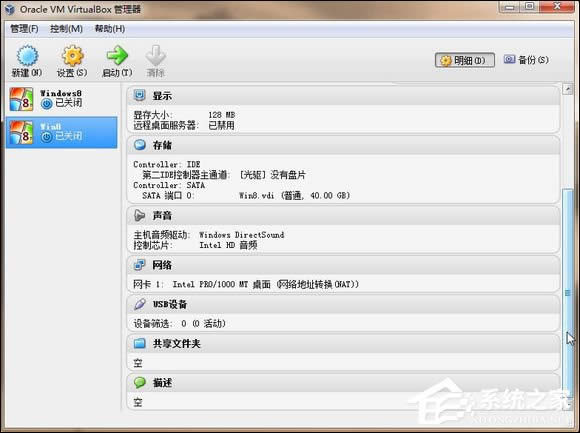580x433 pixels.
Task: Click the 设备筛选 0 (0 活动) line
Action: click(x=179, y=324)
